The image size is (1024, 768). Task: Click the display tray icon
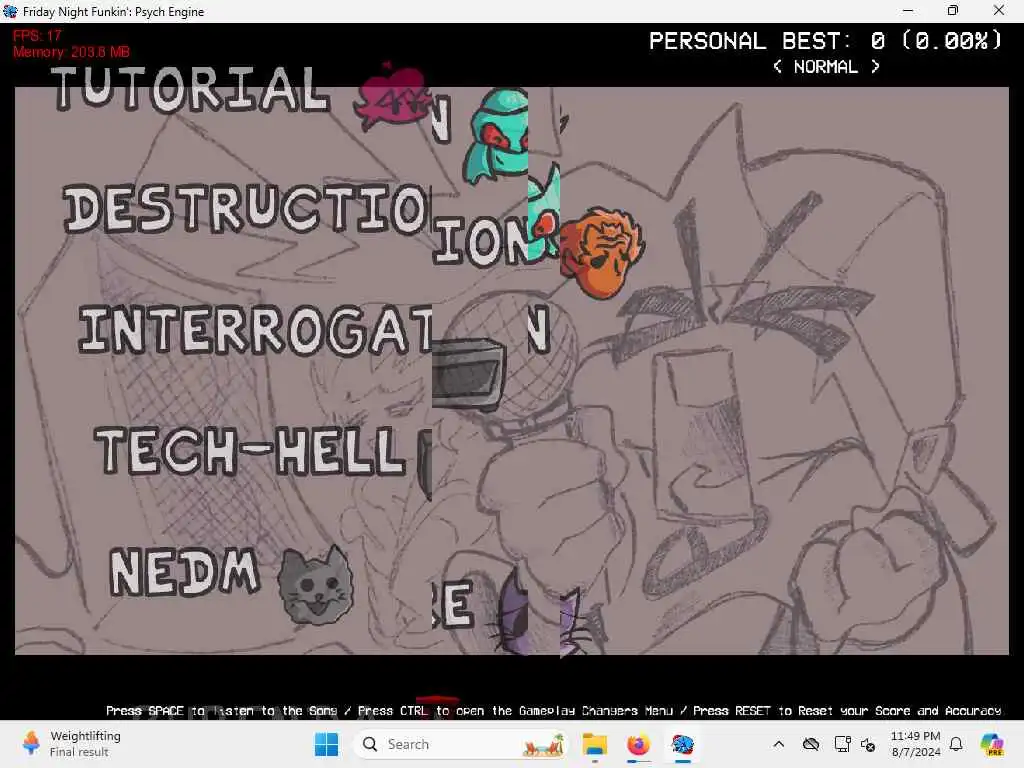842,744
